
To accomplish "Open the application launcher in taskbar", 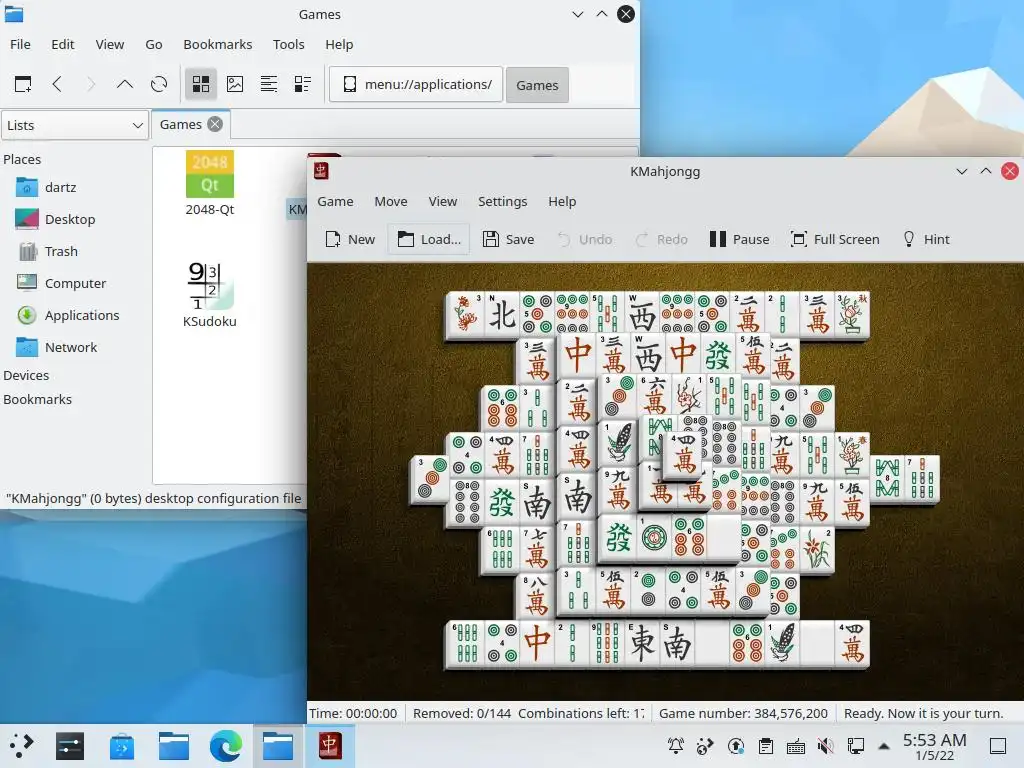I will click(x=22, y=746).
